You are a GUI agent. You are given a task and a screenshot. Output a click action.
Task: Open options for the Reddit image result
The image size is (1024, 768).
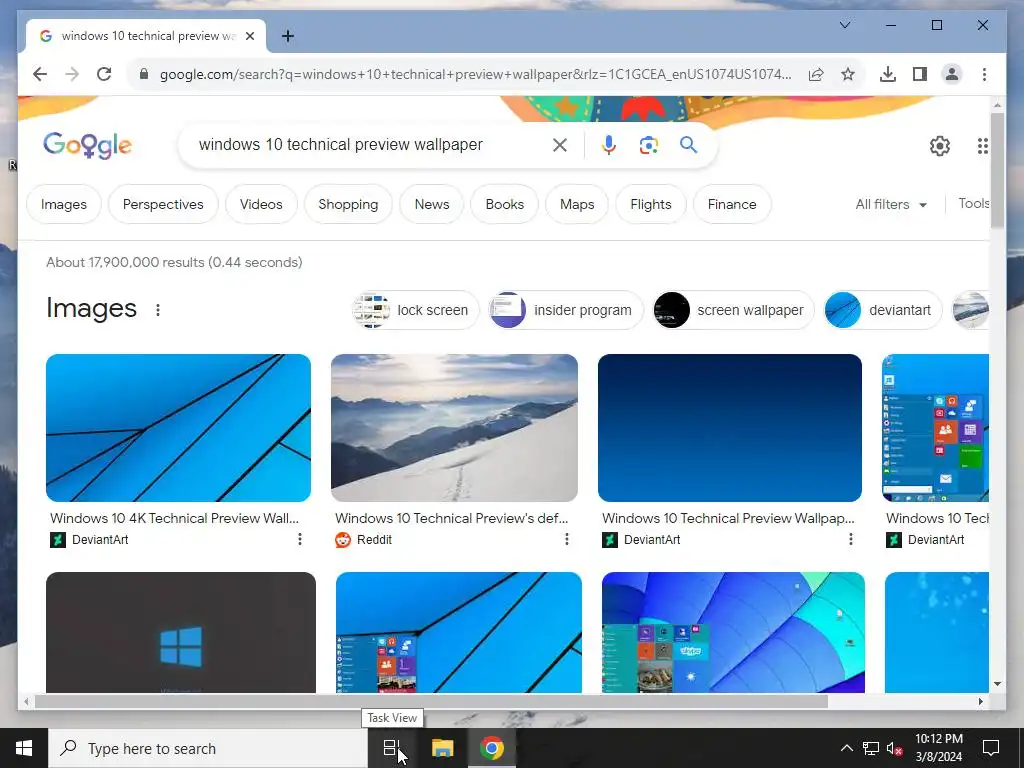pyautogui.click(x=567, y=539)
